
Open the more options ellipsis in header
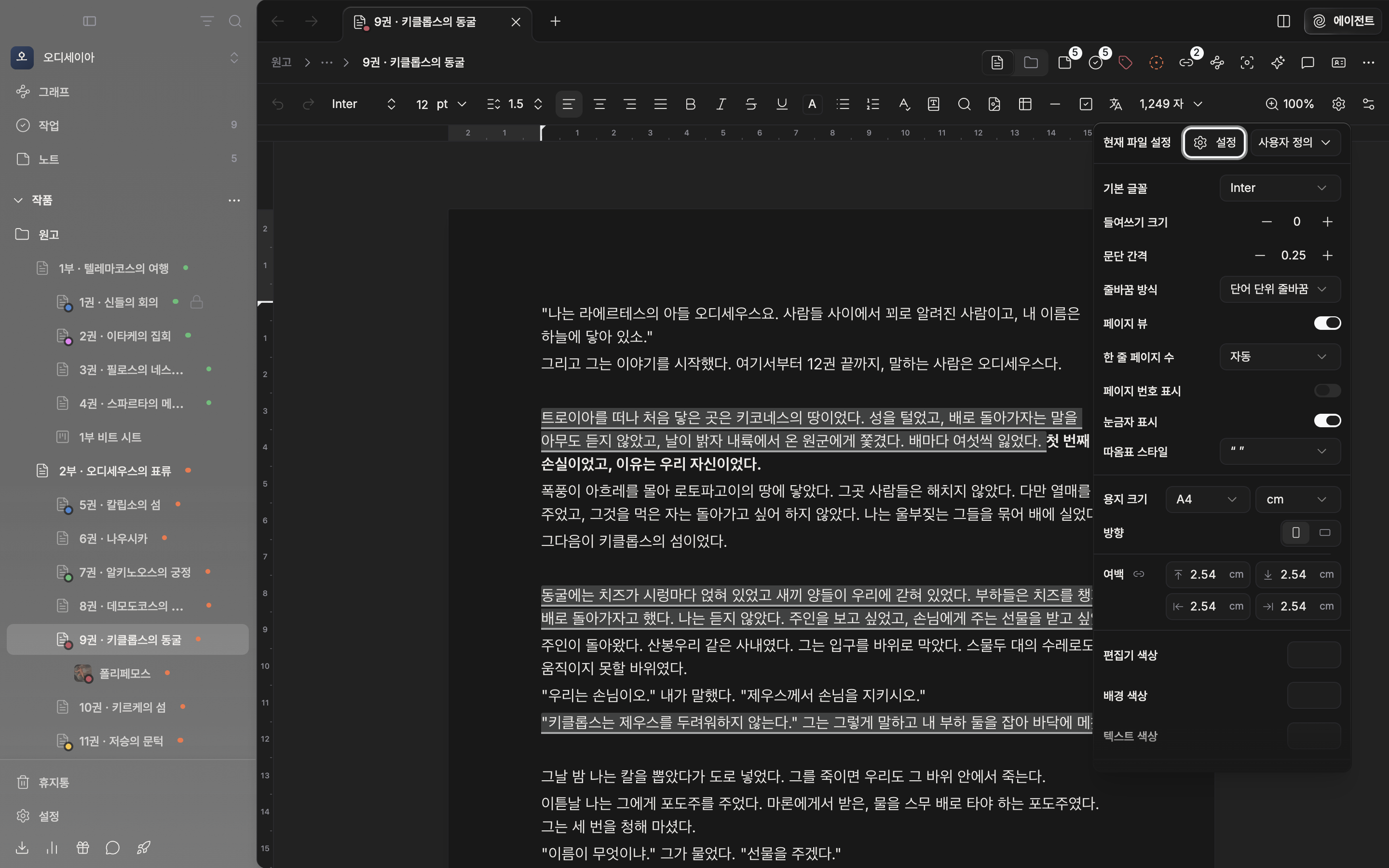1368,62
